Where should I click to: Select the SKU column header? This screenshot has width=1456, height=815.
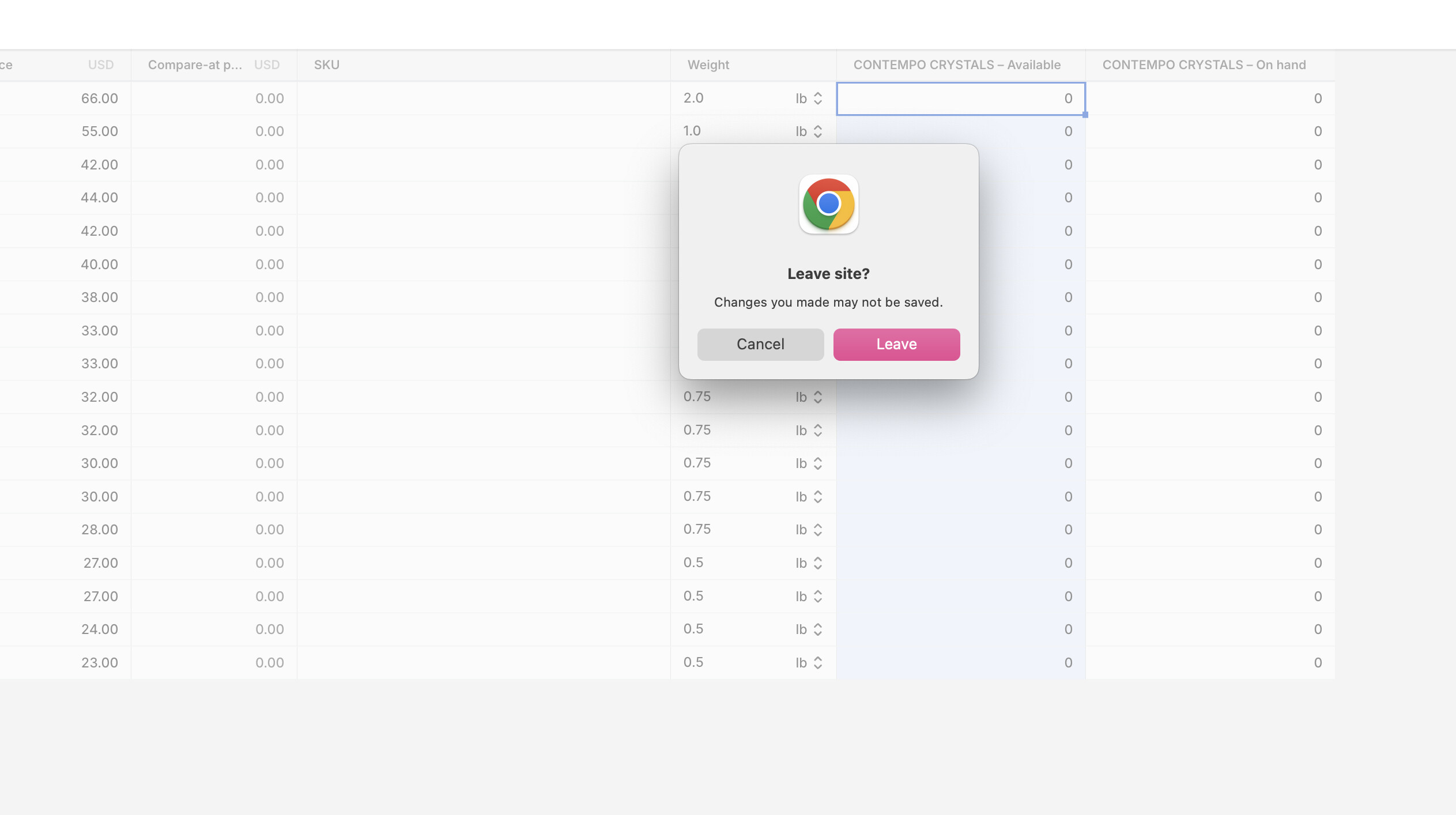tap(327, 65)
